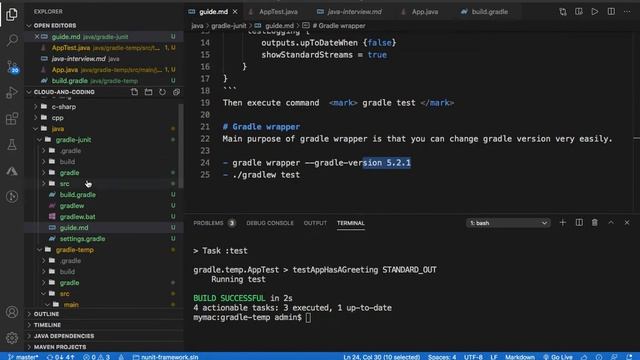Click 'Gradle wrapper' breadcrumb item

[x=334, y=26]
